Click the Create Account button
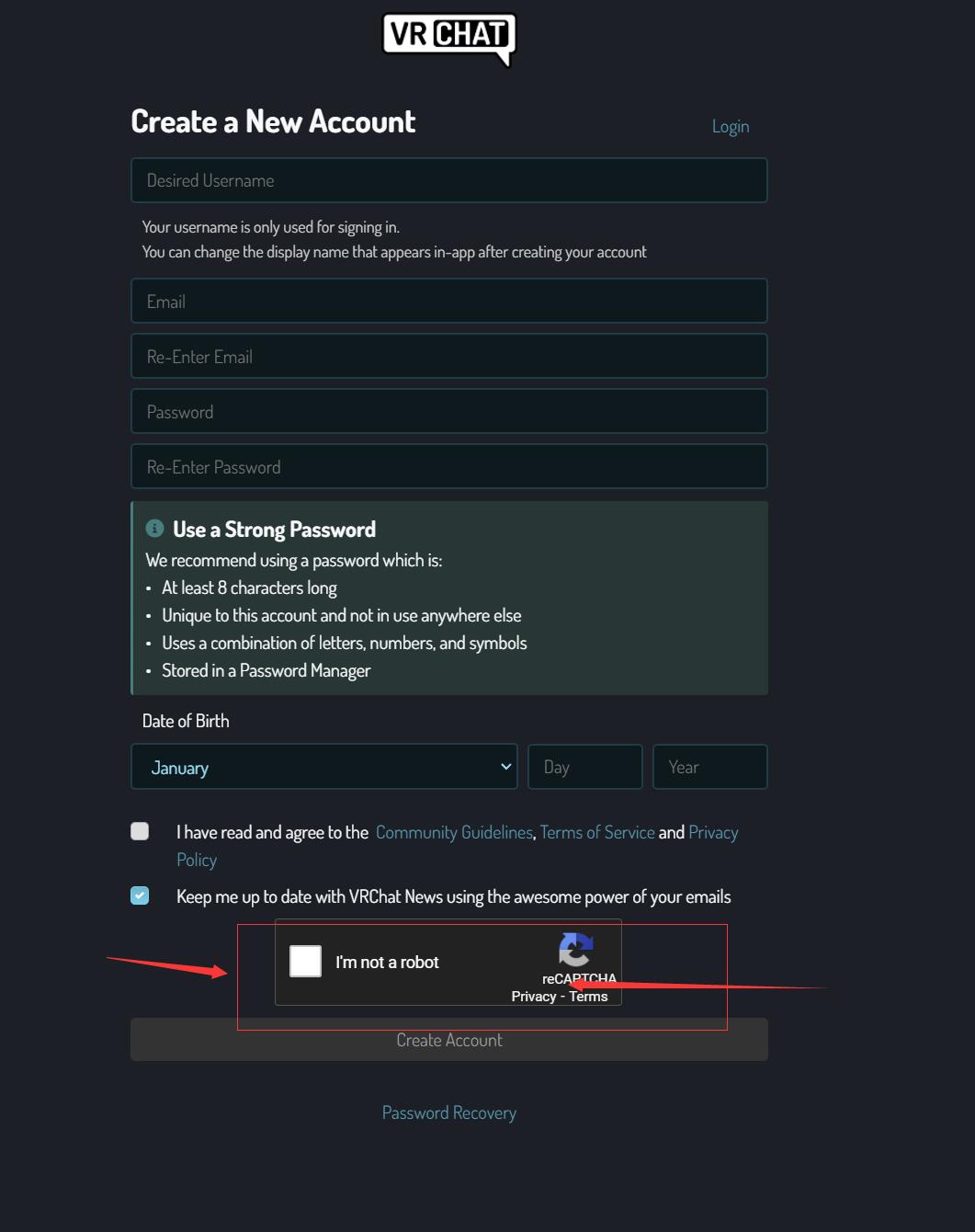975x1232 pixels. 449,1040
